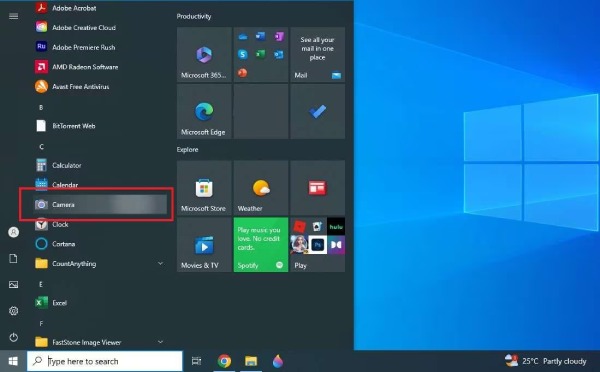This screenshot has width=600, height=372.
Task: Click the Productivity group heading
Action: point(194,16)
